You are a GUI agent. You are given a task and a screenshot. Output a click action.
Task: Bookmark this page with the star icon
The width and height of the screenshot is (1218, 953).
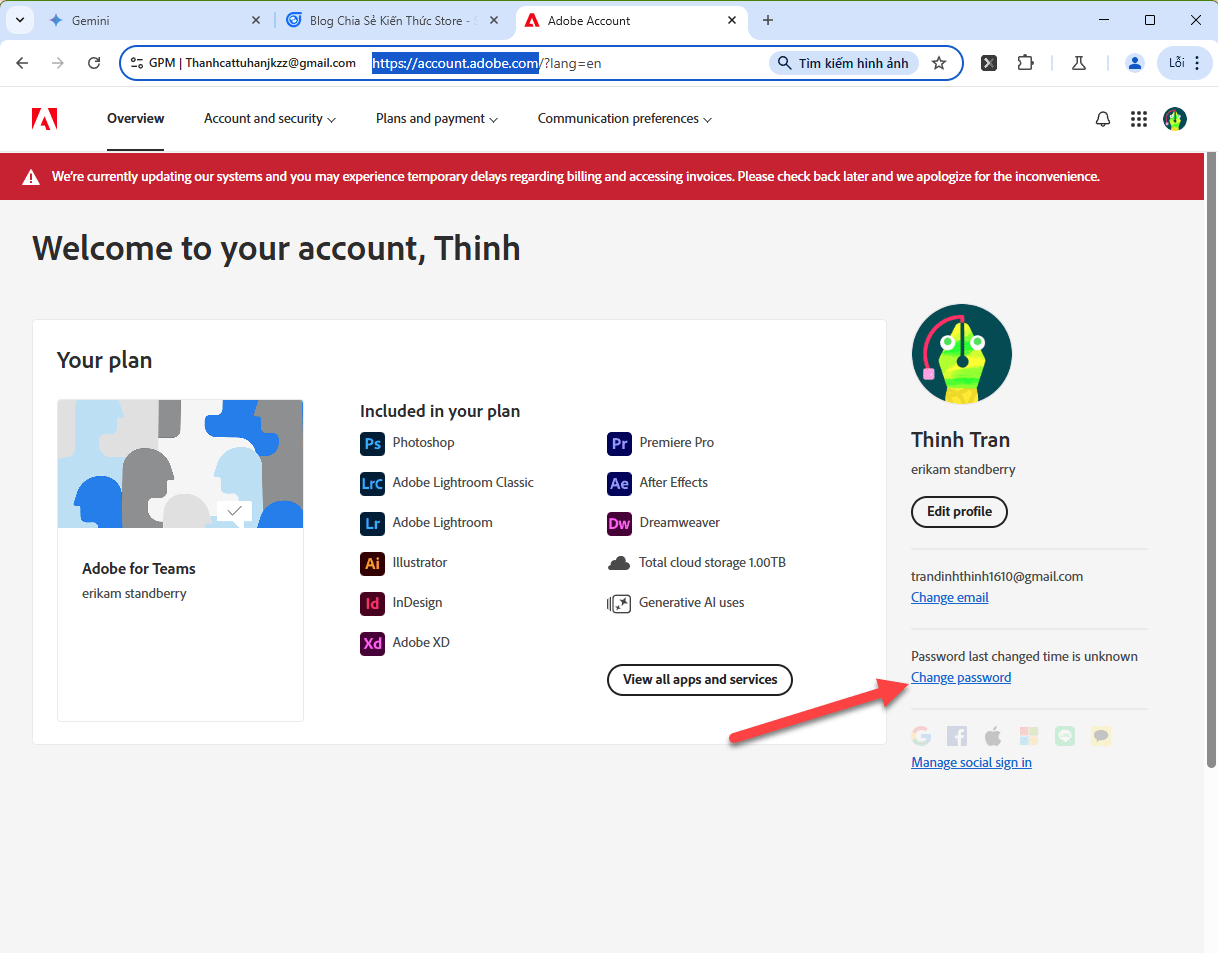(x=939, y=63)
